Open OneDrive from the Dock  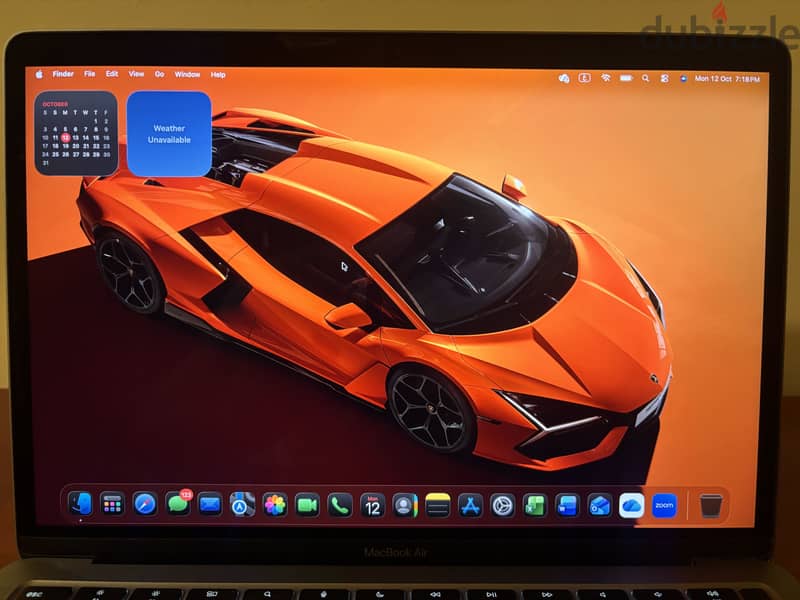(632, 505)
